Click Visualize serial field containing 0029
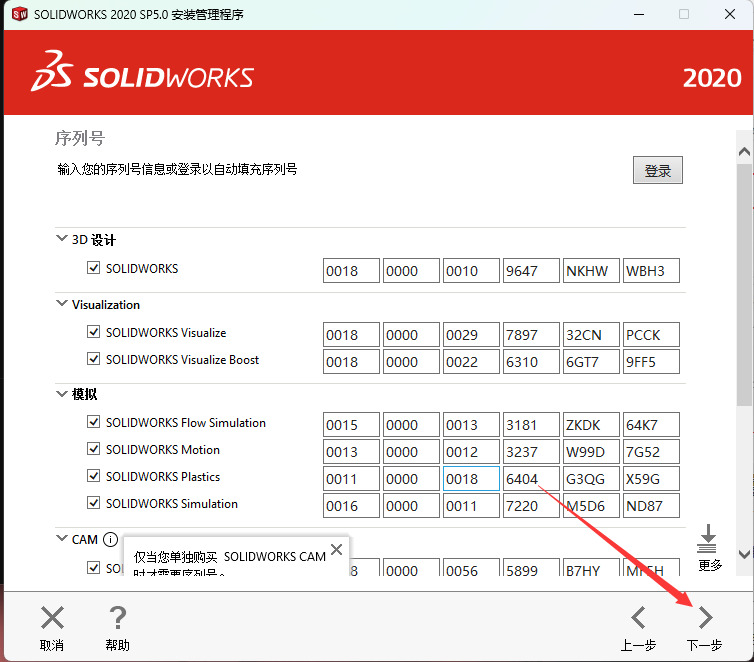Viewport: 754px width, 662px height. point(471,335)
